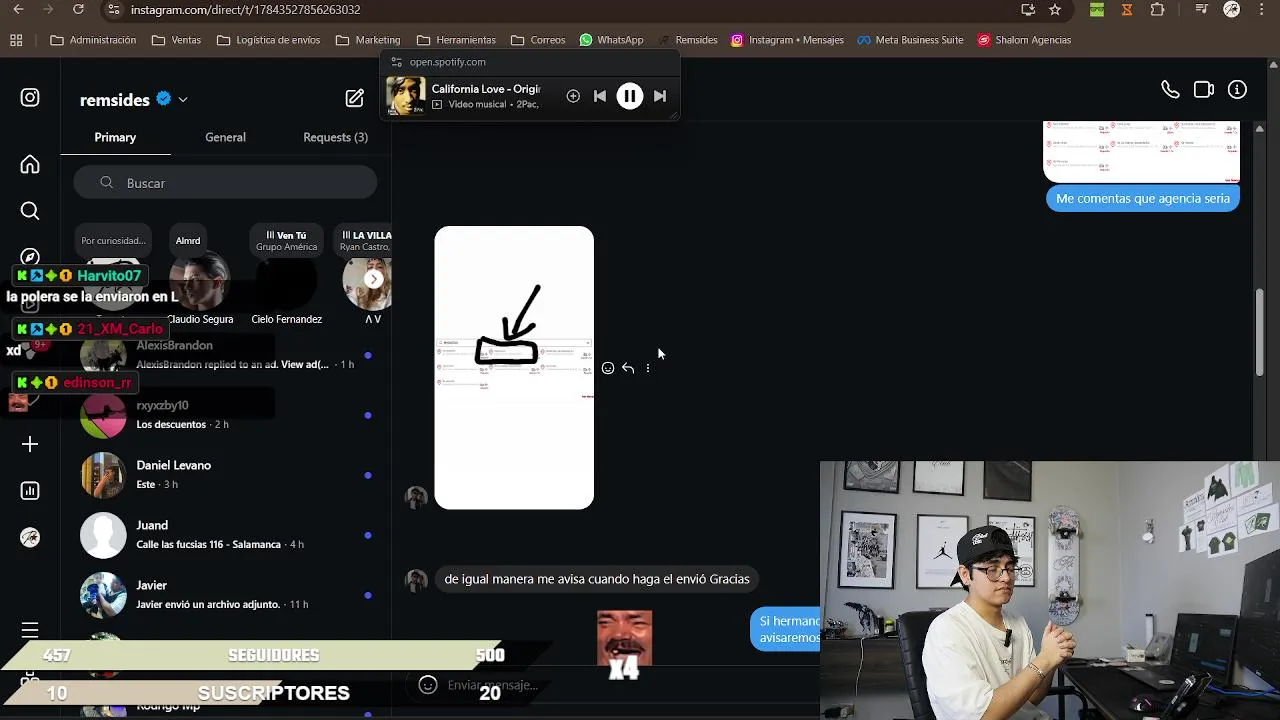View site information icon in address bar
The height and width of the screenshot is (720, 1280).
tap(114, 10)
